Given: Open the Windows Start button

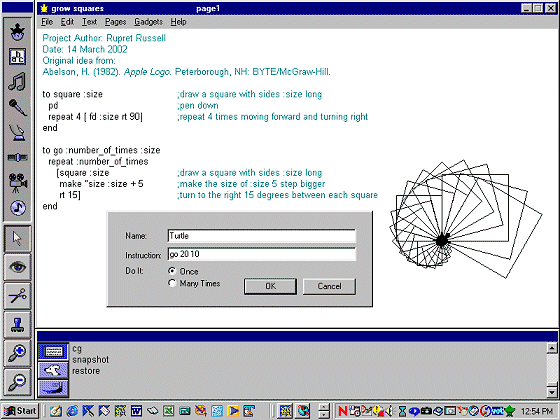Looking at the screenshot, I should [x=20, y=411].
